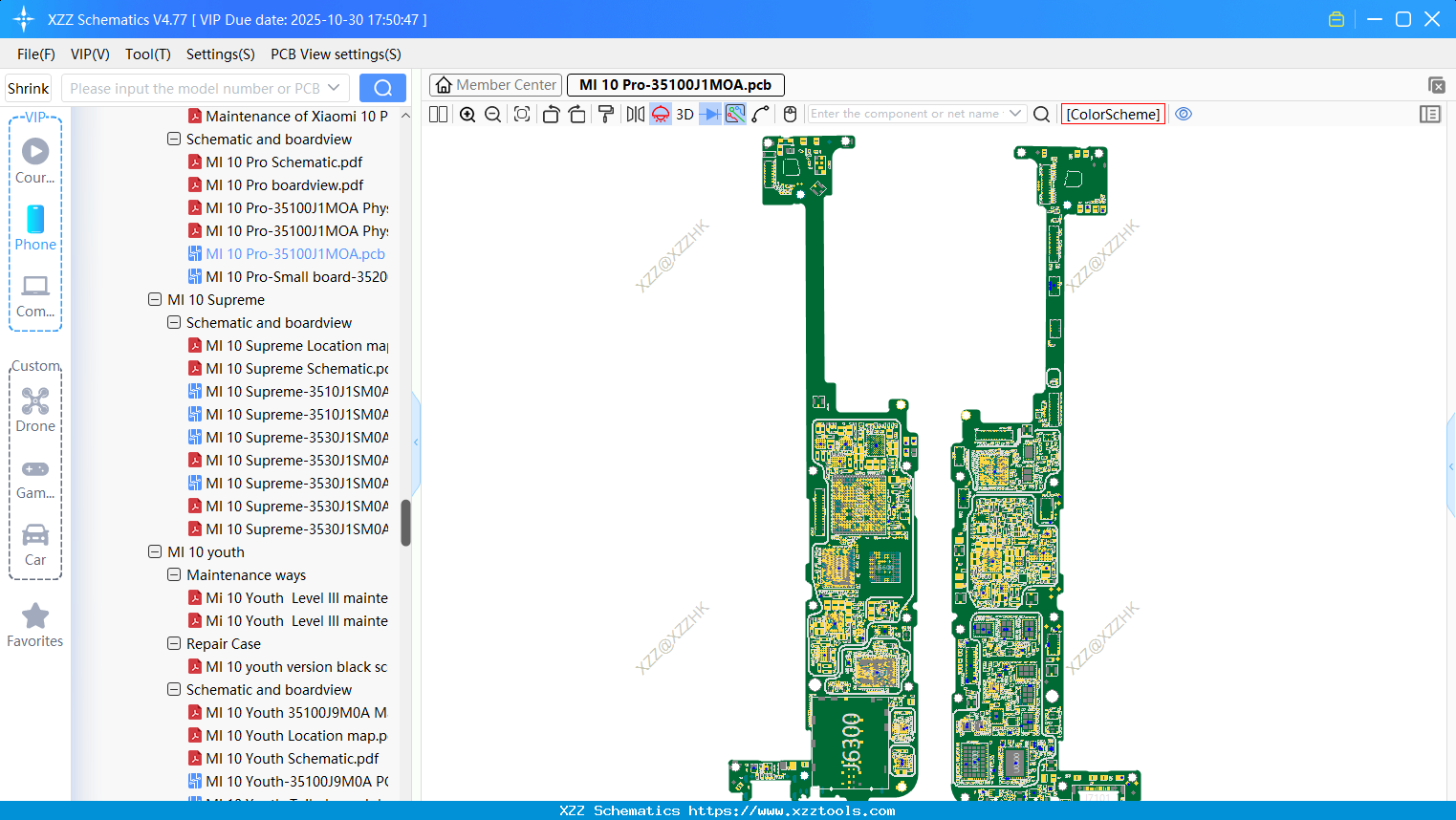
Task: Collapse the topmost Schematic and boardview folder
Action: [174, 139]
